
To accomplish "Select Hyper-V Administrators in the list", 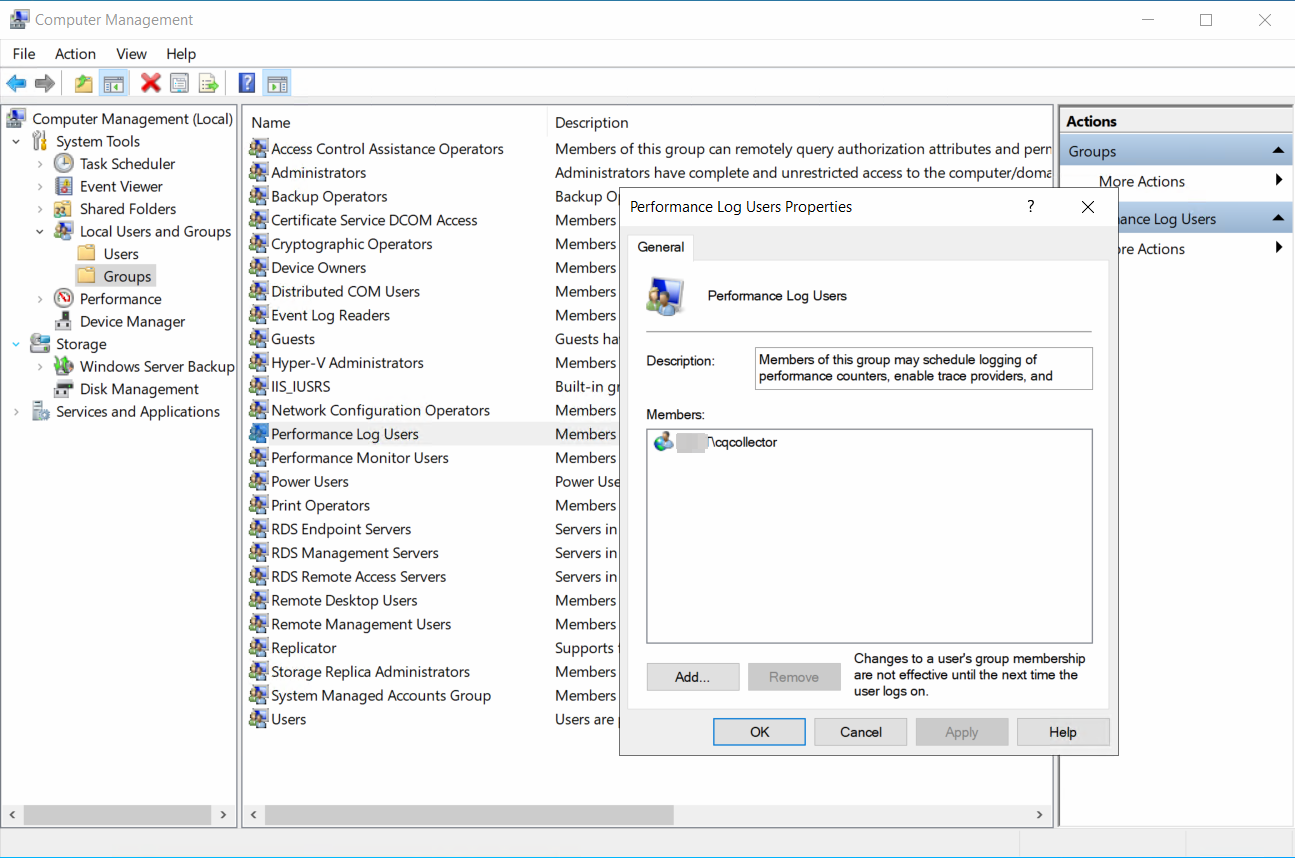I will pos(347,363).
